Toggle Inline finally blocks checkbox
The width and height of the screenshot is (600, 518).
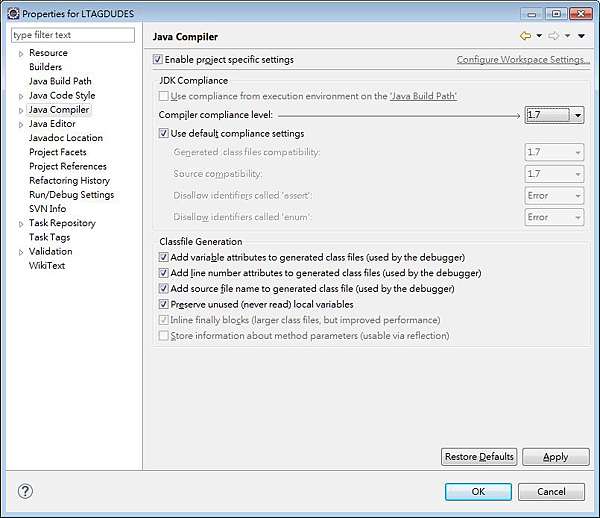point(163,320)
